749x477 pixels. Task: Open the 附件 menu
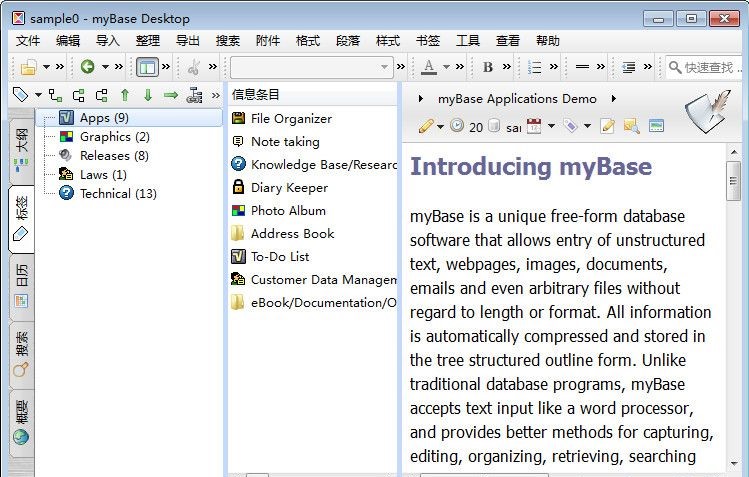click(268, 41)
